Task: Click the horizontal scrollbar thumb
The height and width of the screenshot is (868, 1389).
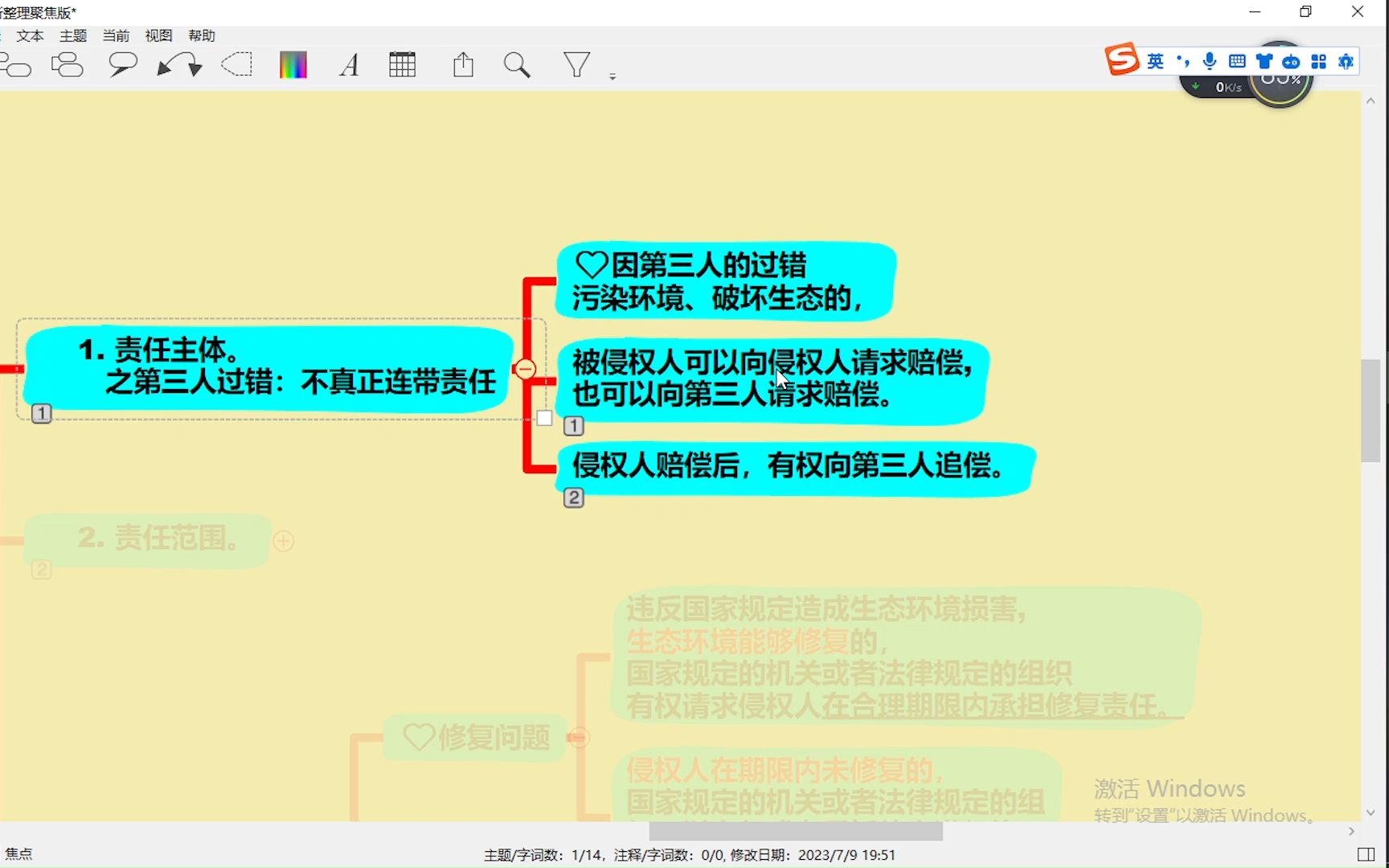Action: pos(796,831)
